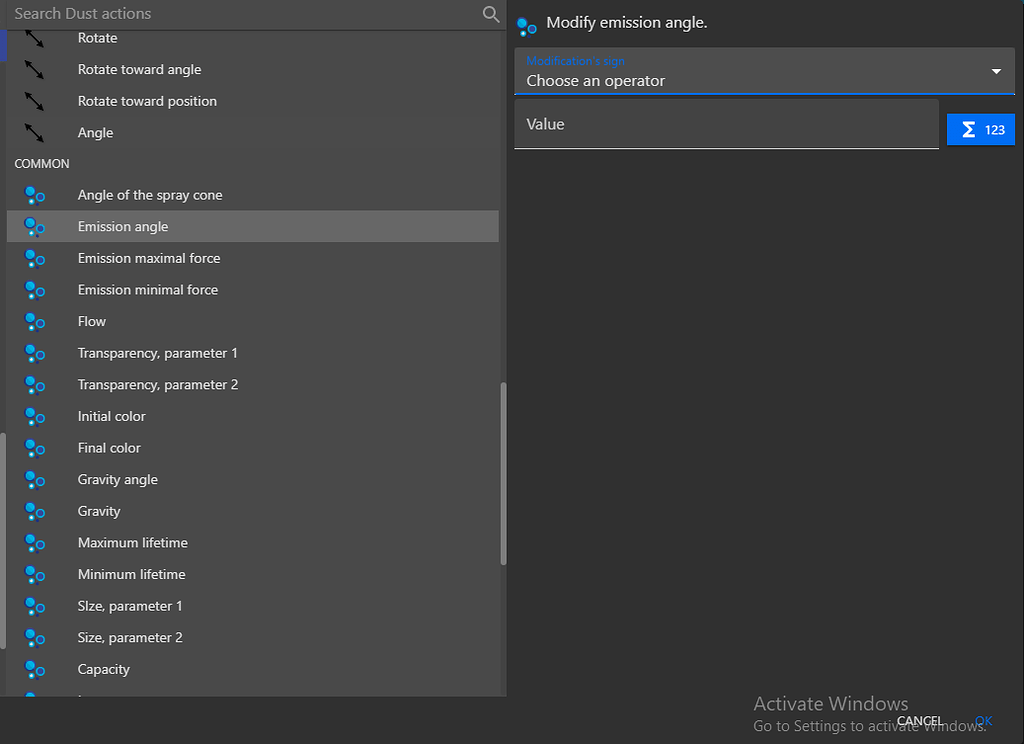Viewport: 1024px width, 744px height.
Task: Select the Gravity angle action
Action: point(253,479)
